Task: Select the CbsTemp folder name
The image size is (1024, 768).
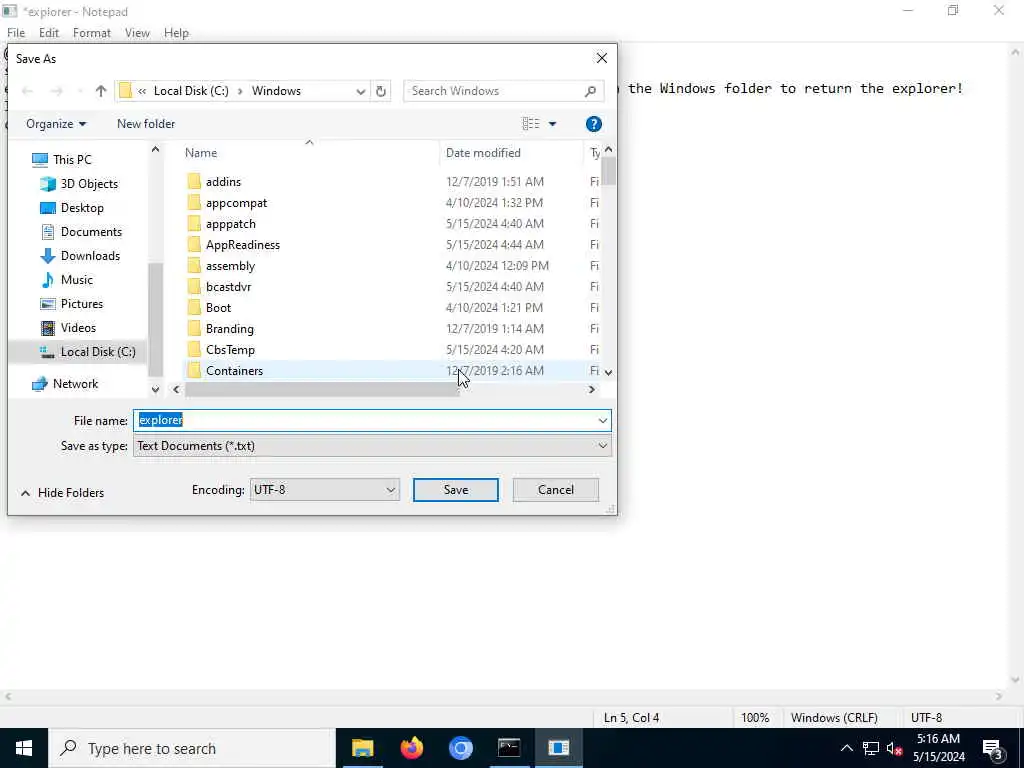Action: [231, 350]
